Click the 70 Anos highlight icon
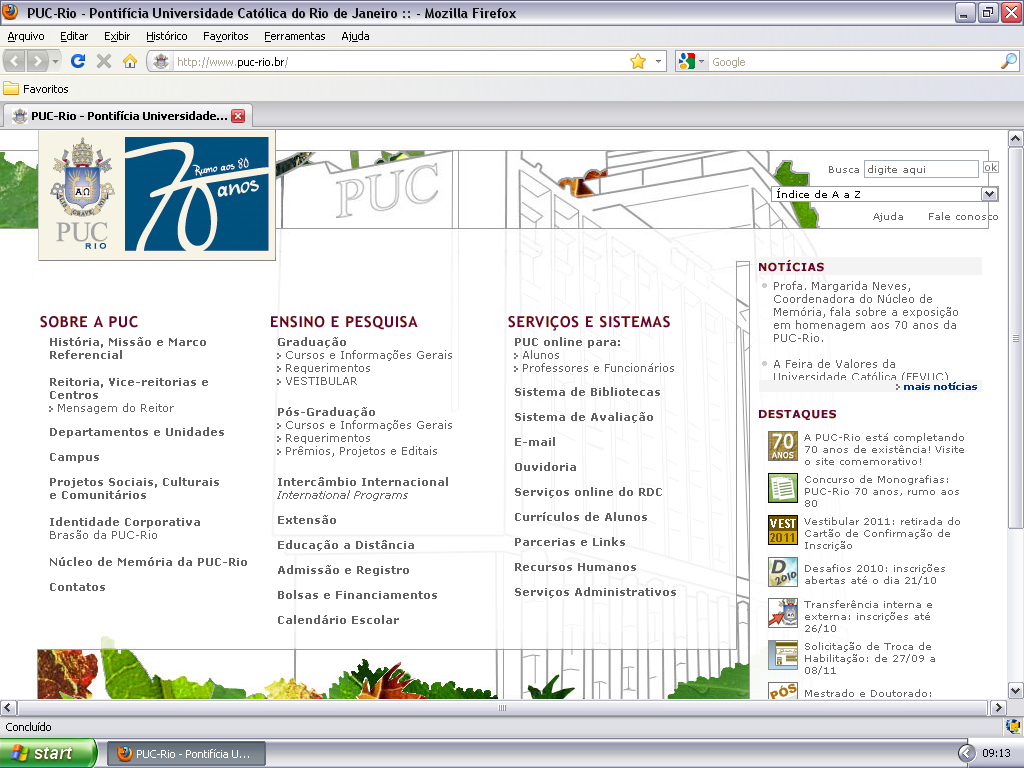 coord(782,446)
